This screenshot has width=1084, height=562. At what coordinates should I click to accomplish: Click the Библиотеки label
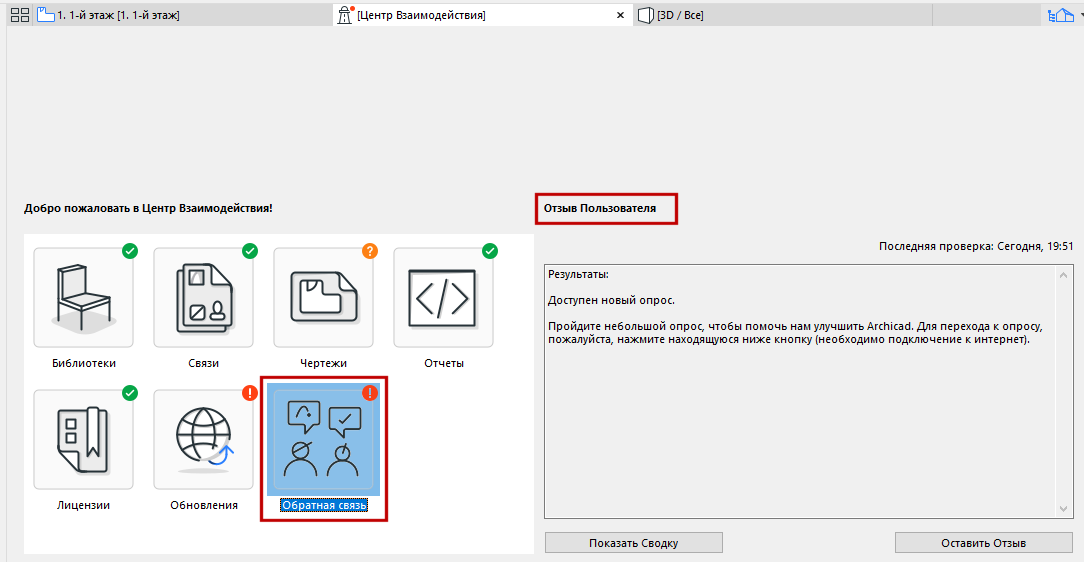click(x=84, y=363)
